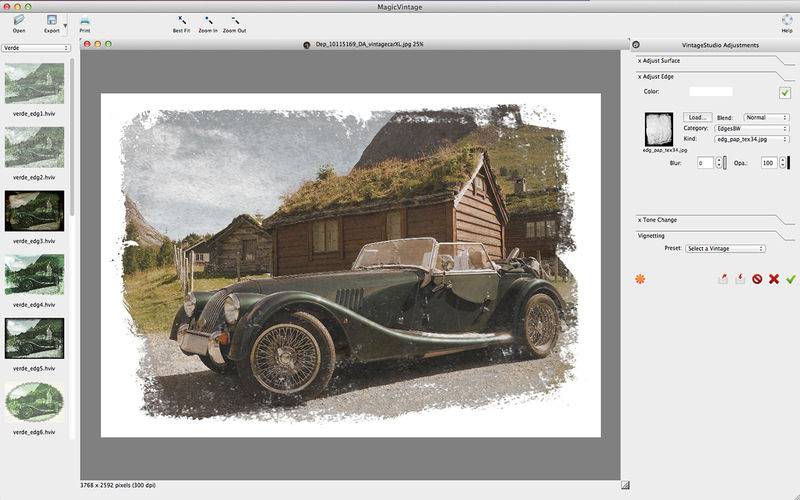Viewport: 800px width, 500px height.
Task: Click the document window green zoom button
Action: click(108, 44)
